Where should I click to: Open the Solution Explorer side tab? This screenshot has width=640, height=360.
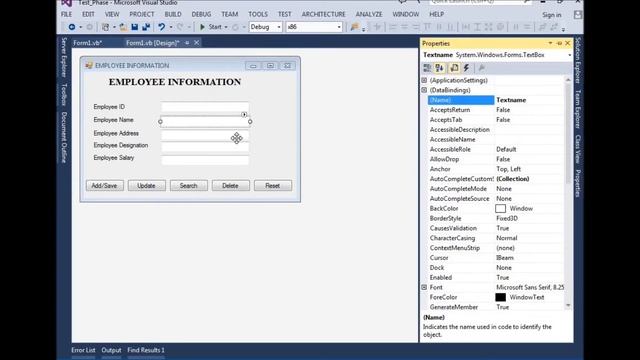point(578,60)
